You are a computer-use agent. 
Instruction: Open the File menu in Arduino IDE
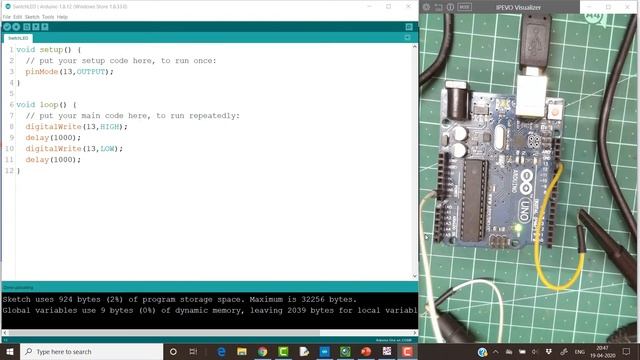click(x=7, y=17)
